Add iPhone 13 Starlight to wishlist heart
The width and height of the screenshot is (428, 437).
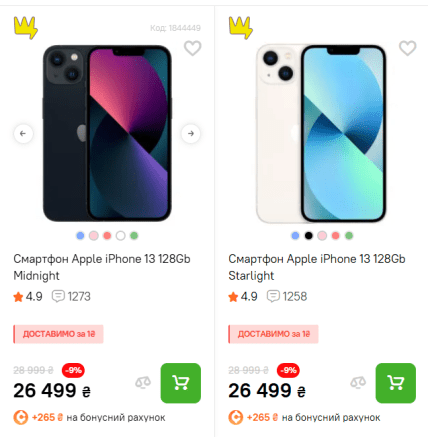coord(408,48)
